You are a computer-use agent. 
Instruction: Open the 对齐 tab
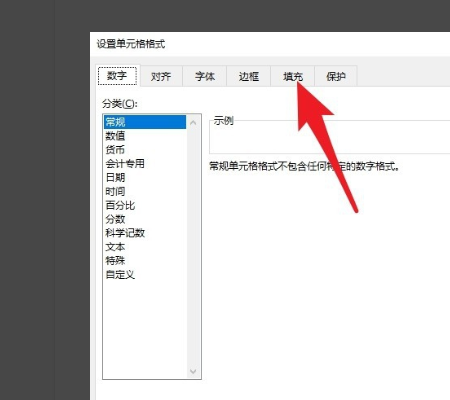161,77
